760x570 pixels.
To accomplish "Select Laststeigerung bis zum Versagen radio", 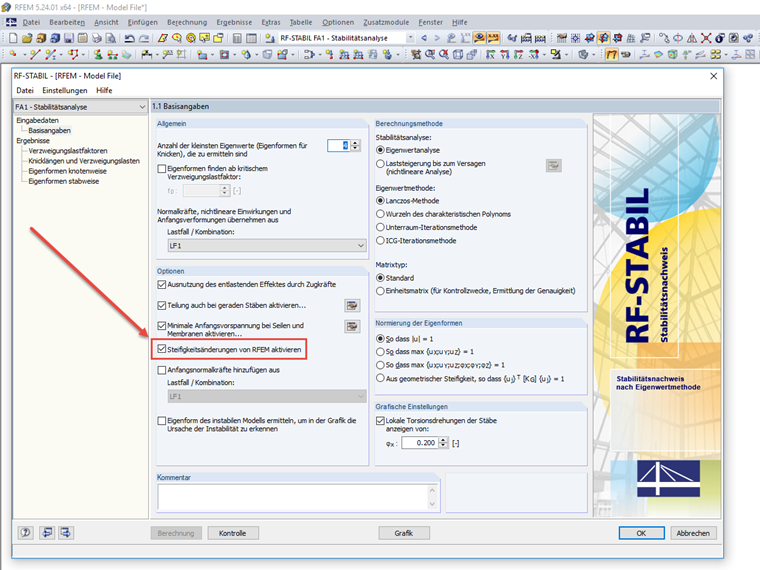I will [x=380, y=164].
